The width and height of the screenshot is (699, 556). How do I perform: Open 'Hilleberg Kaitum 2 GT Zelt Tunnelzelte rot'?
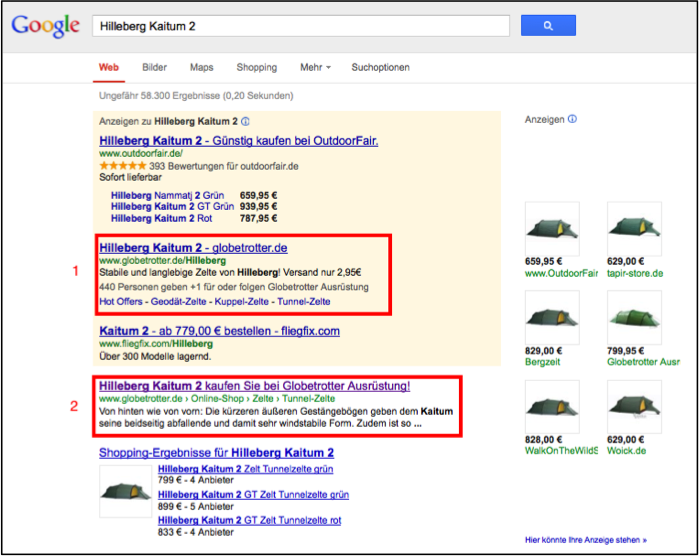point(250,520)
